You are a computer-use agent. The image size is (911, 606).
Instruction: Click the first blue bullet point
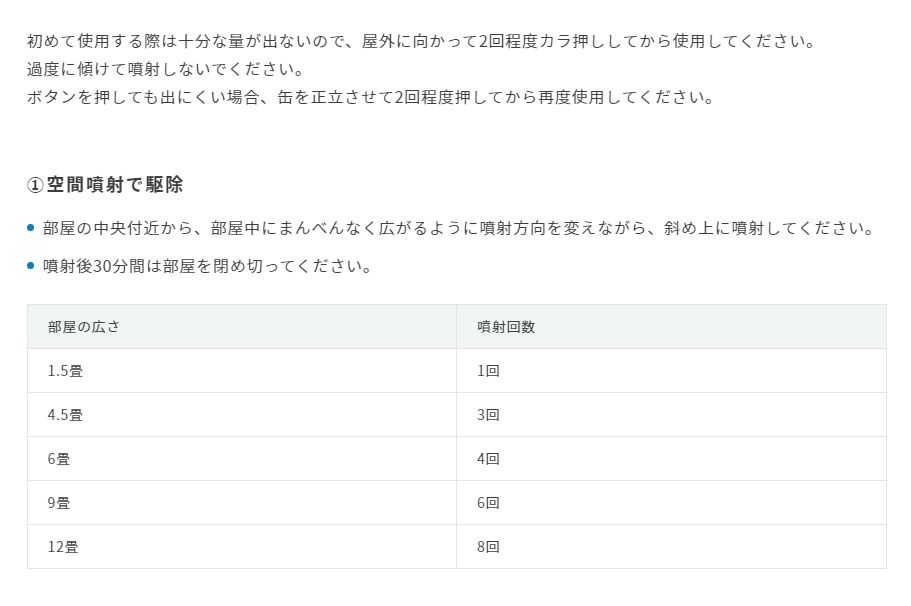31,227
